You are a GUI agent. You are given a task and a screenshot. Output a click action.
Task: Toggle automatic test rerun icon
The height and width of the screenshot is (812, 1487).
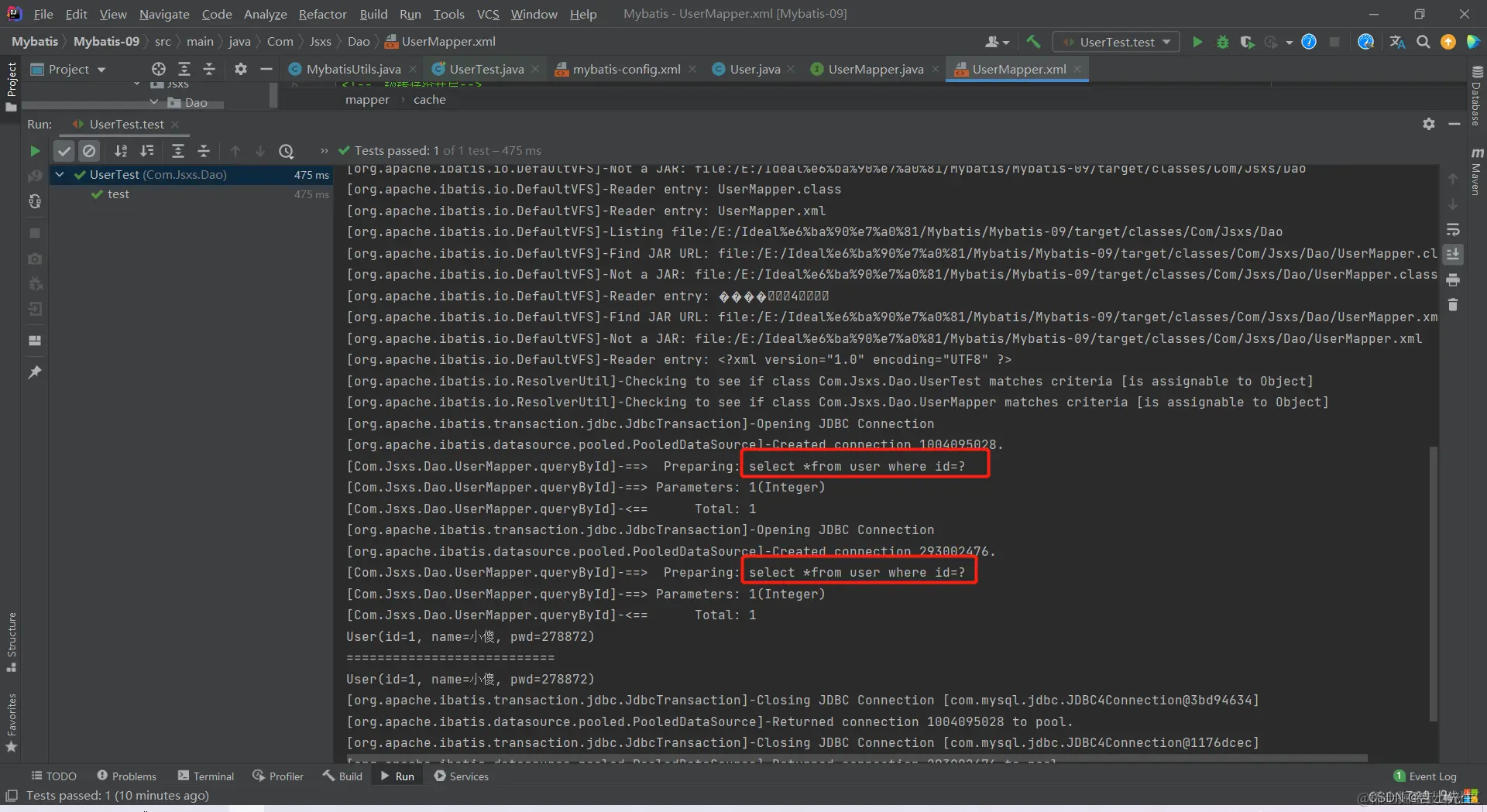pyautogui.click(x=35, y=201)
